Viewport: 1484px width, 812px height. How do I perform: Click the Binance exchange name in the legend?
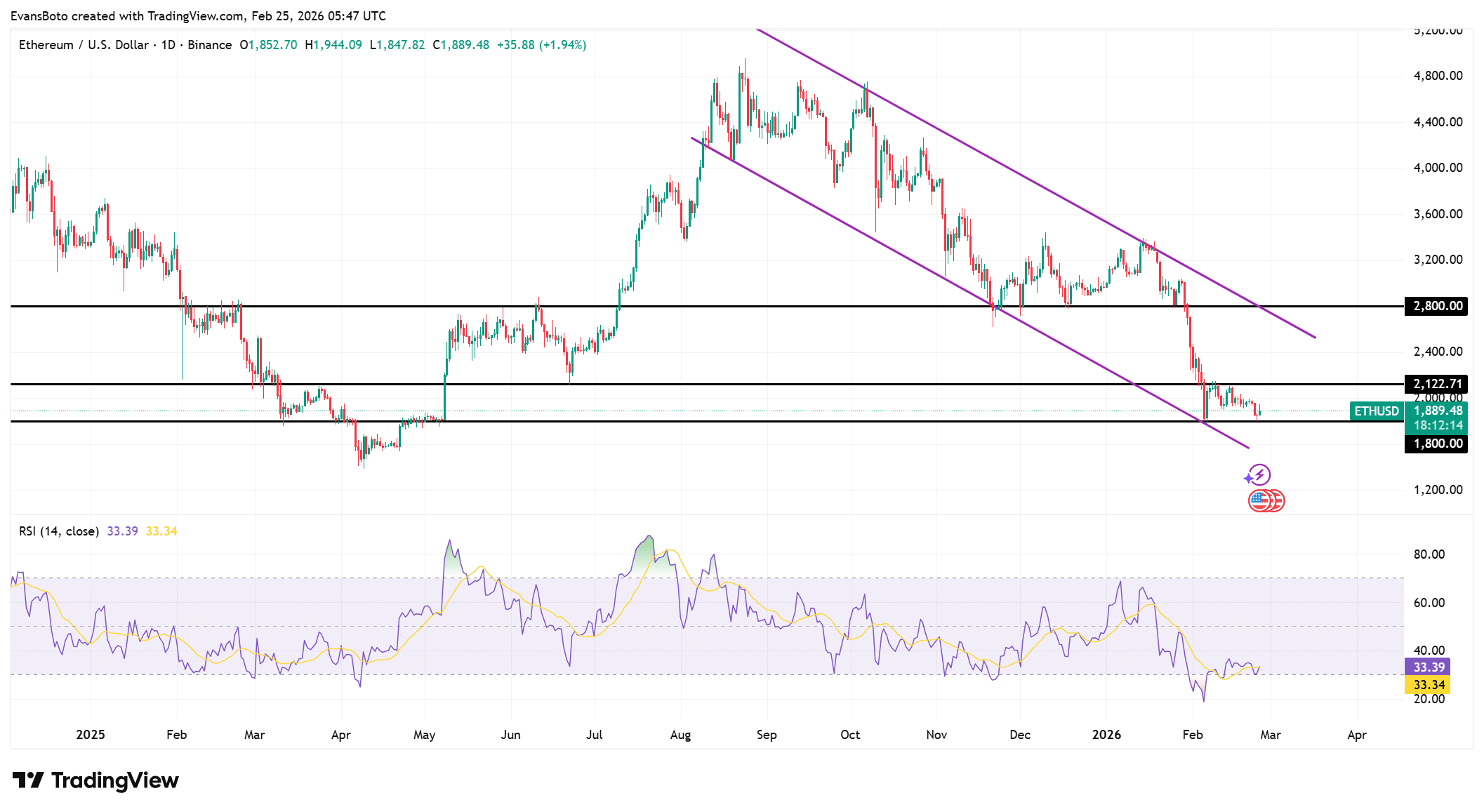tap(209, 45)
